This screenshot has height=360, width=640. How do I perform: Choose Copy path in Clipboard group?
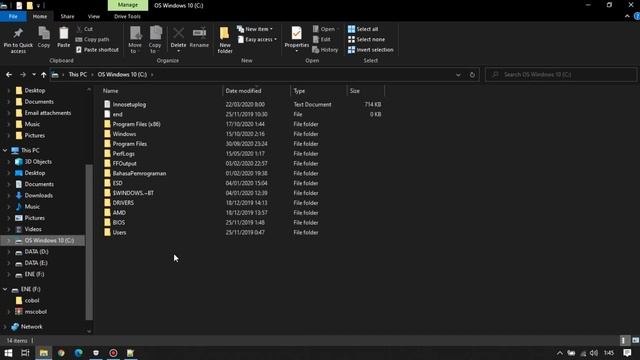(x=92, y=40)
